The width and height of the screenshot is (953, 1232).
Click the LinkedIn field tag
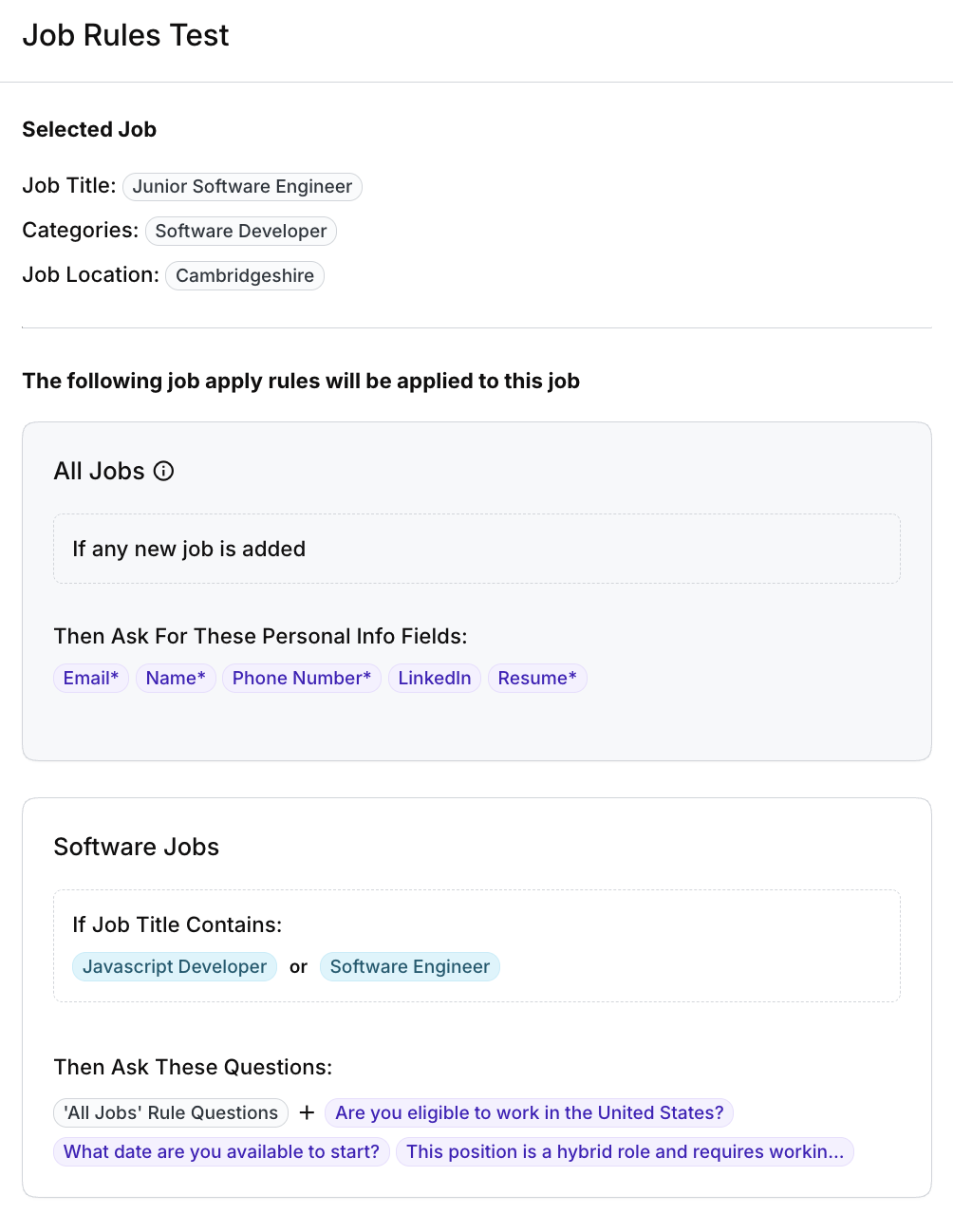point(435,679)
